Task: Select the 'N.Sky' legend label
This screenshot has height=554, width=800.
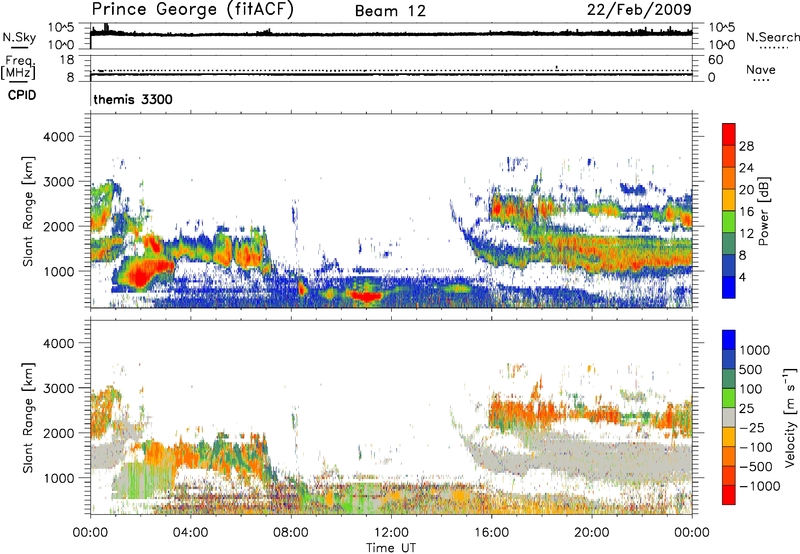Action: pos(19,37)
